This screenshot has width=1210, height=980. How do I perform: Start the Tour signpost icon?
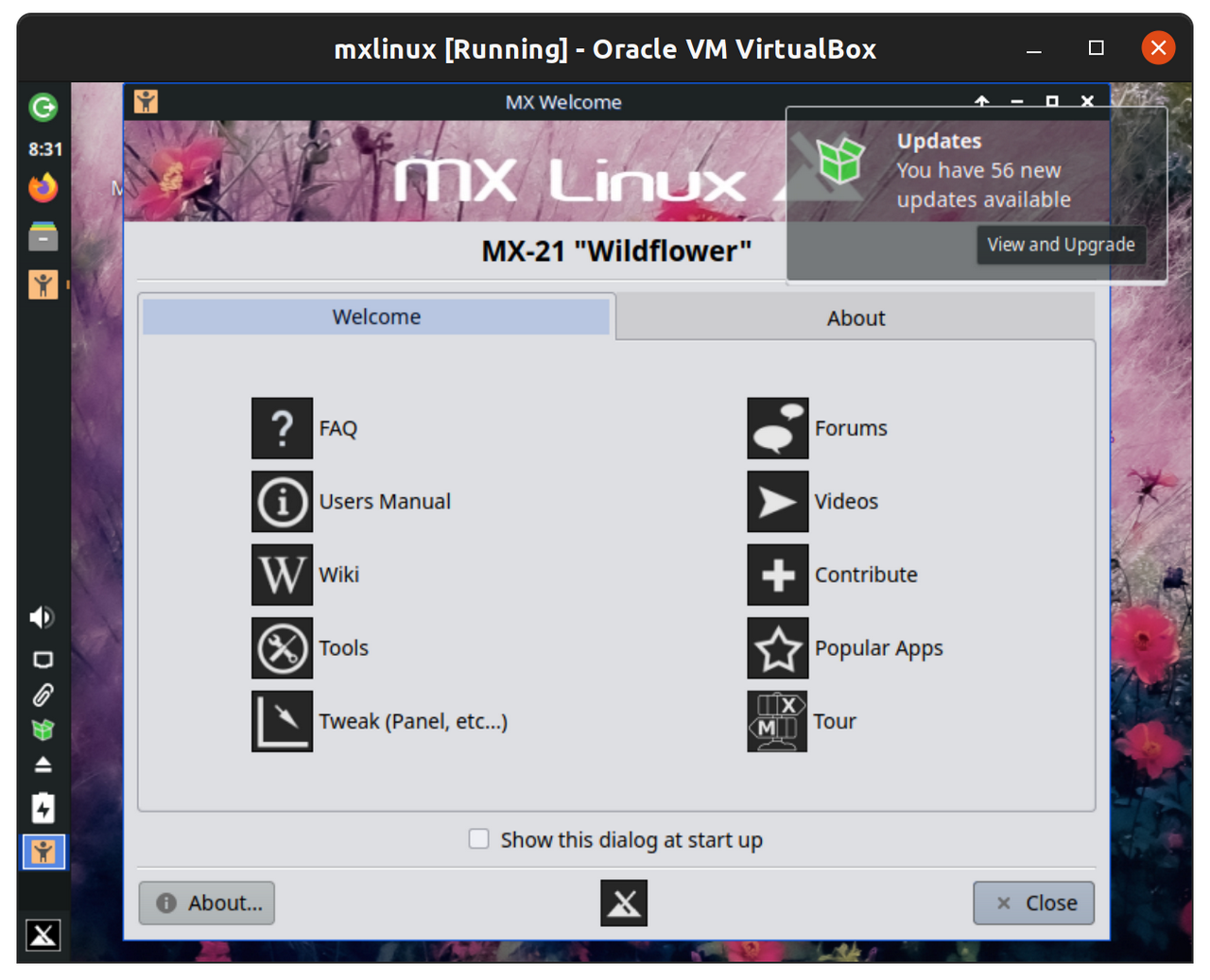(x=777, y=721)
